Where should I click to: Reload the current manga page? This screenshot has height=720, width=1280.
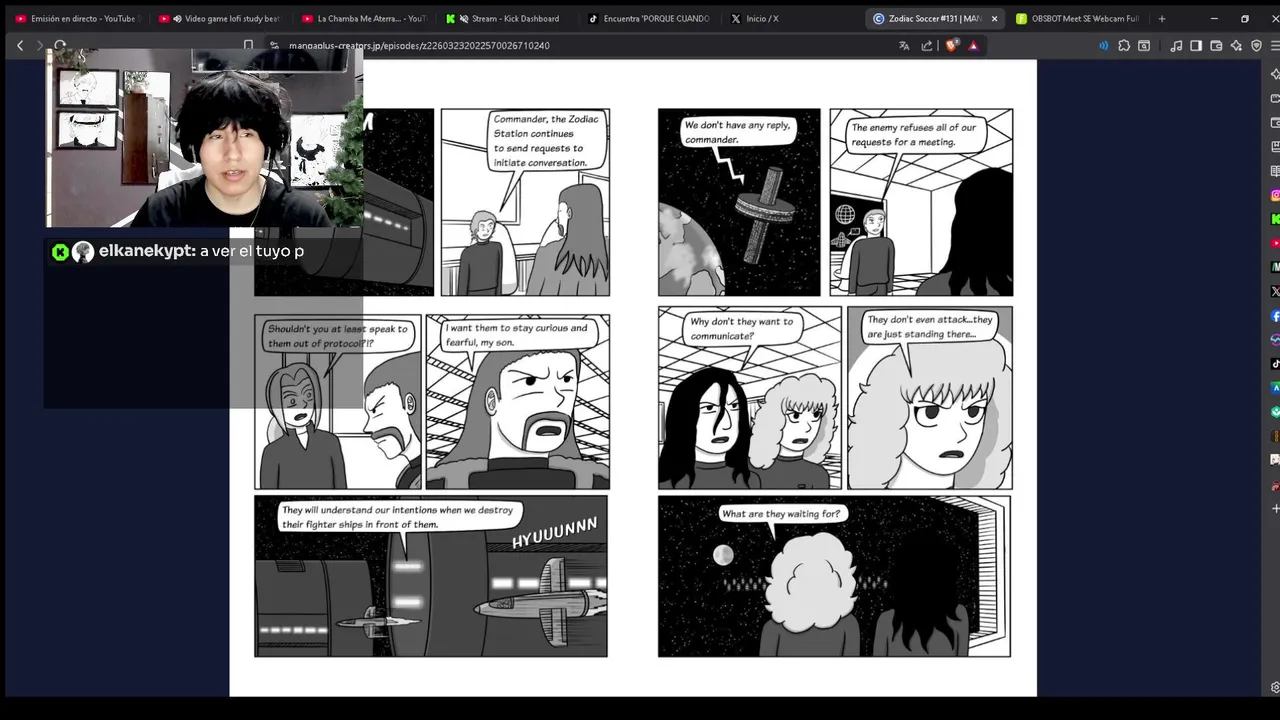coord(60,45)
